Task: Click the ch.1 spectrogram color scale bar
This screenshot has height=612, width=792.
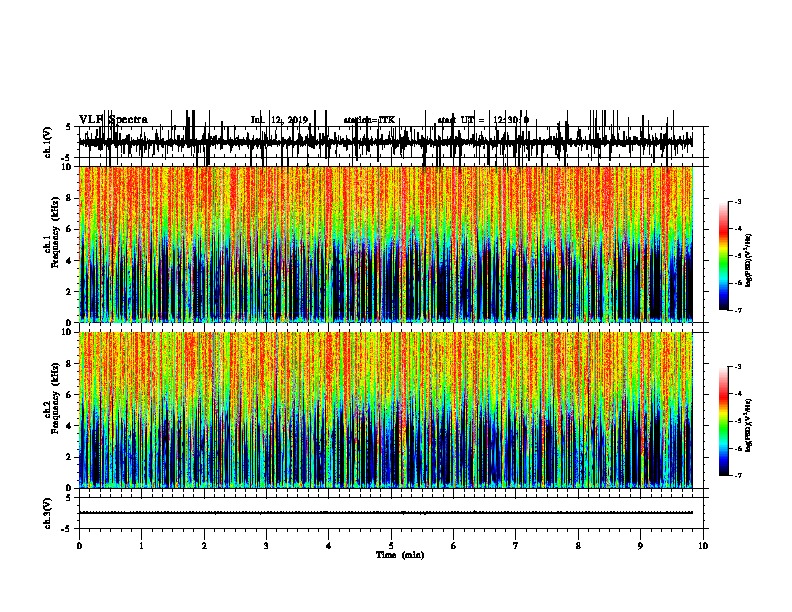Action: pos(724,256)
